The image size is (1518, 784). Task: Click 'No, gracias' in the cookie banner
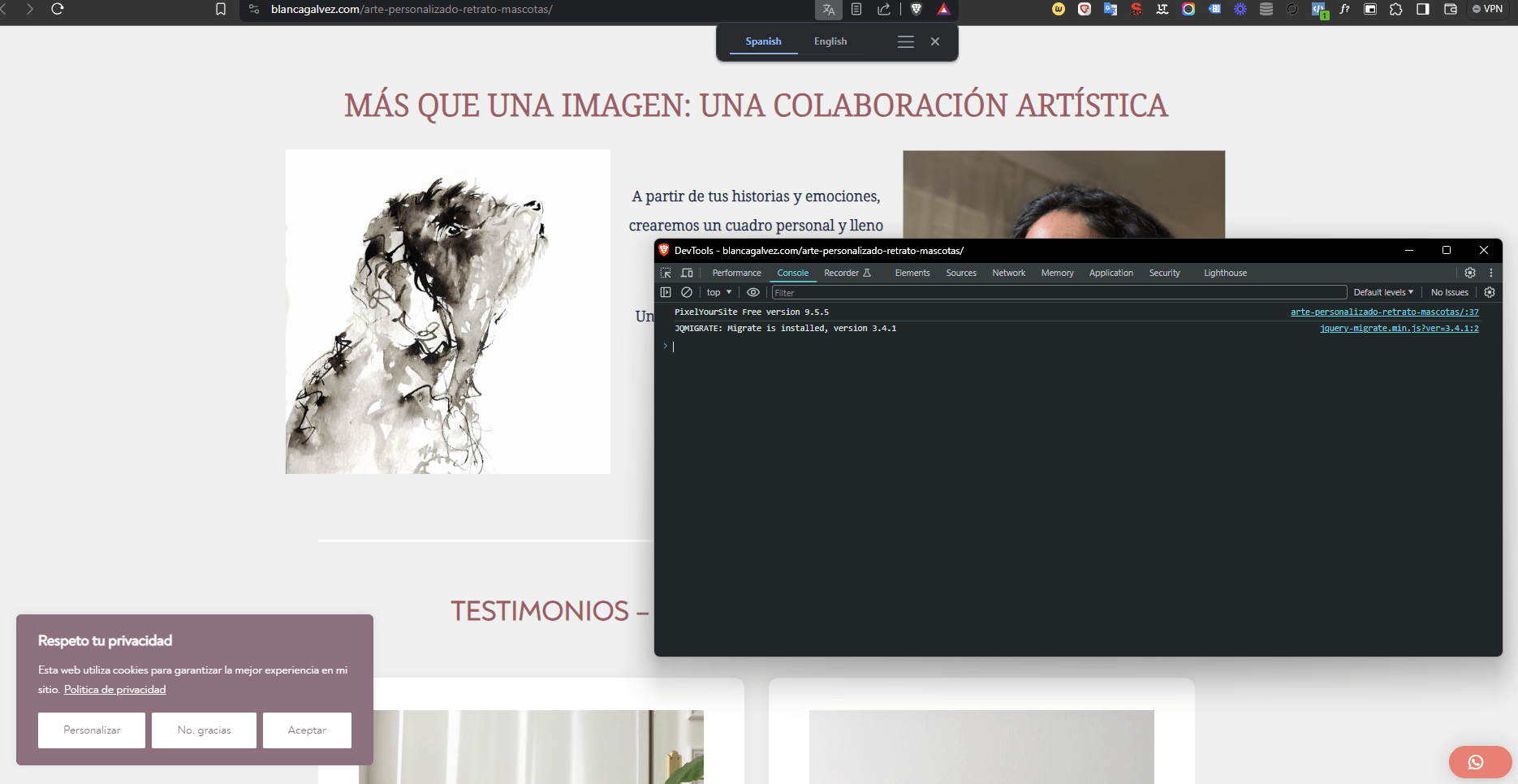click(204, 730)
